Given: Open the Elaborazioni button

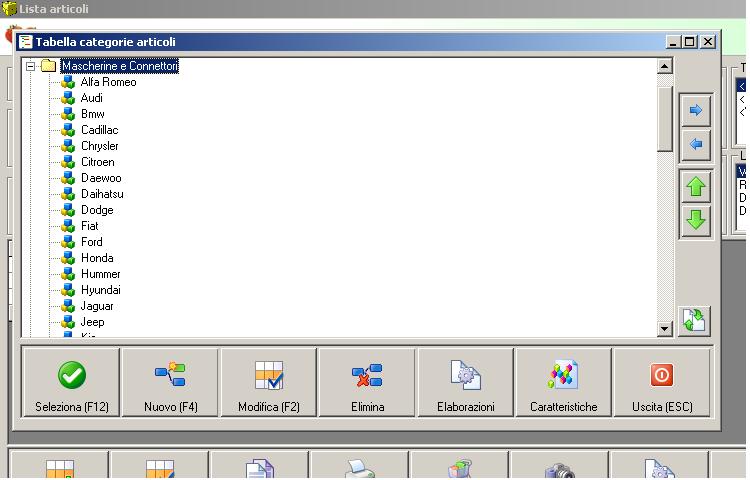Looking at the screenshot, I should coord(465,382).
